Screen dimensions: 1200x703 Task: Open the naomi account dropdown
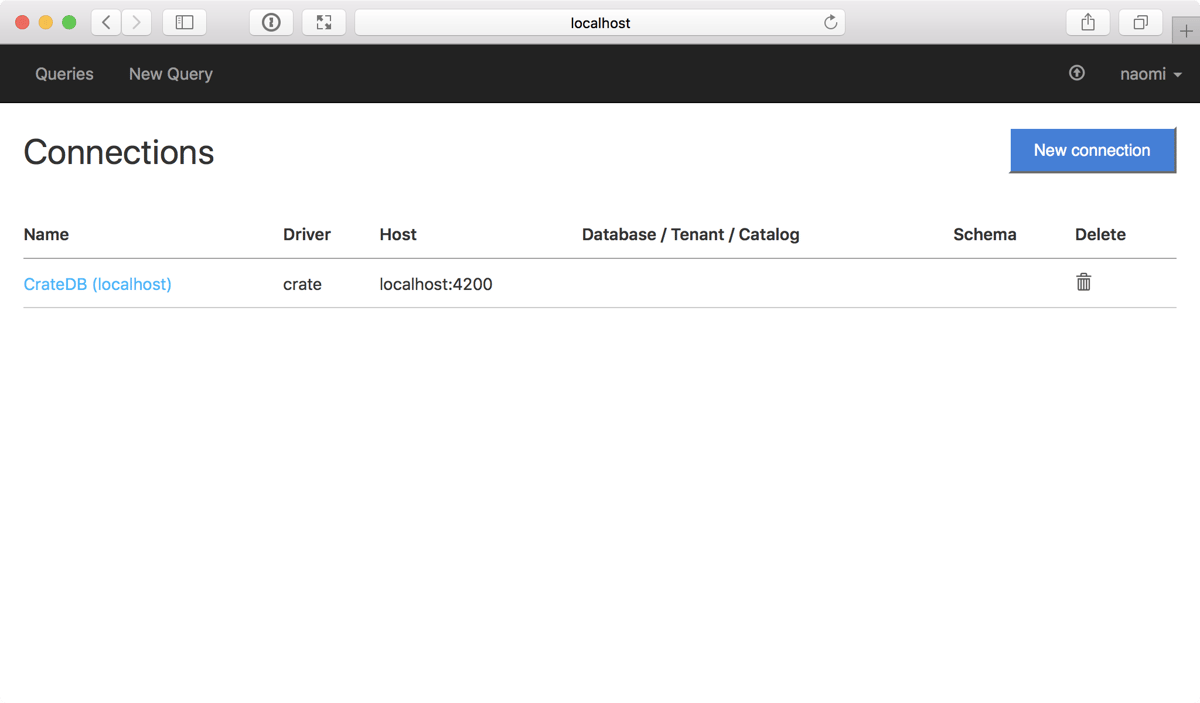[x=1143, y=73]
